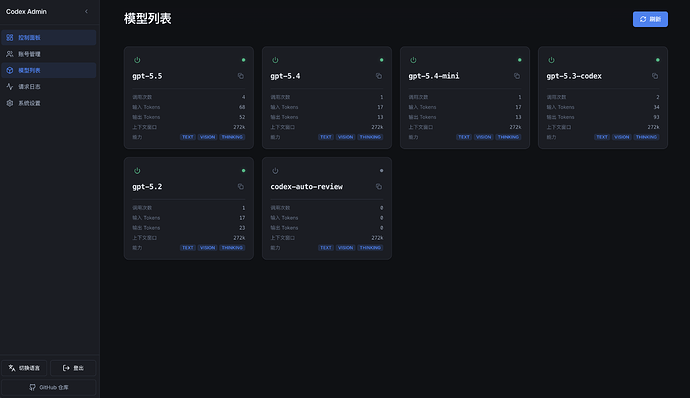Collapse the Codex Admin sidebar
The height and width of the screenshot is (398, 690).
pos(86,11)
